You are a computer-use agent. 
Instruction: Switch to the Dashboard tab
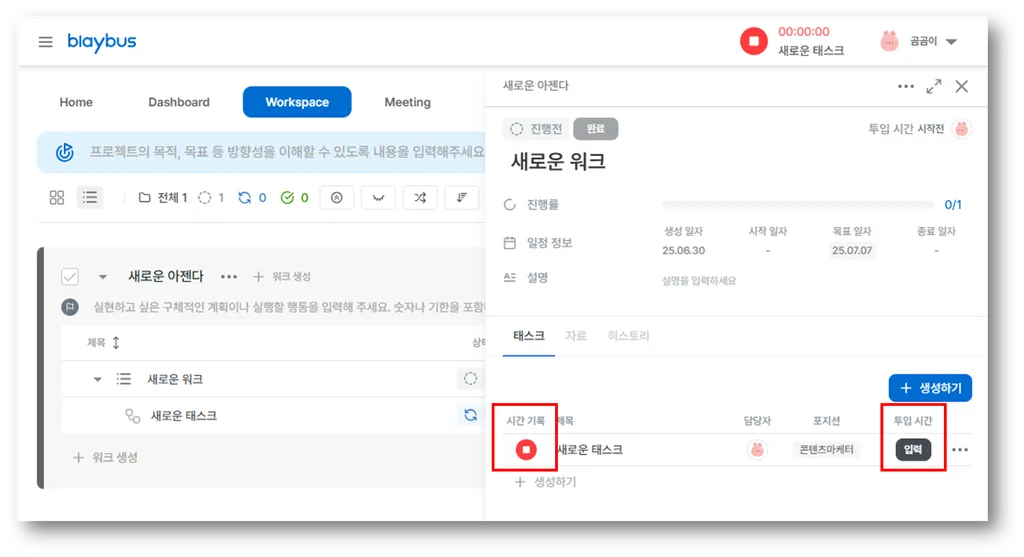pos(179,102)
